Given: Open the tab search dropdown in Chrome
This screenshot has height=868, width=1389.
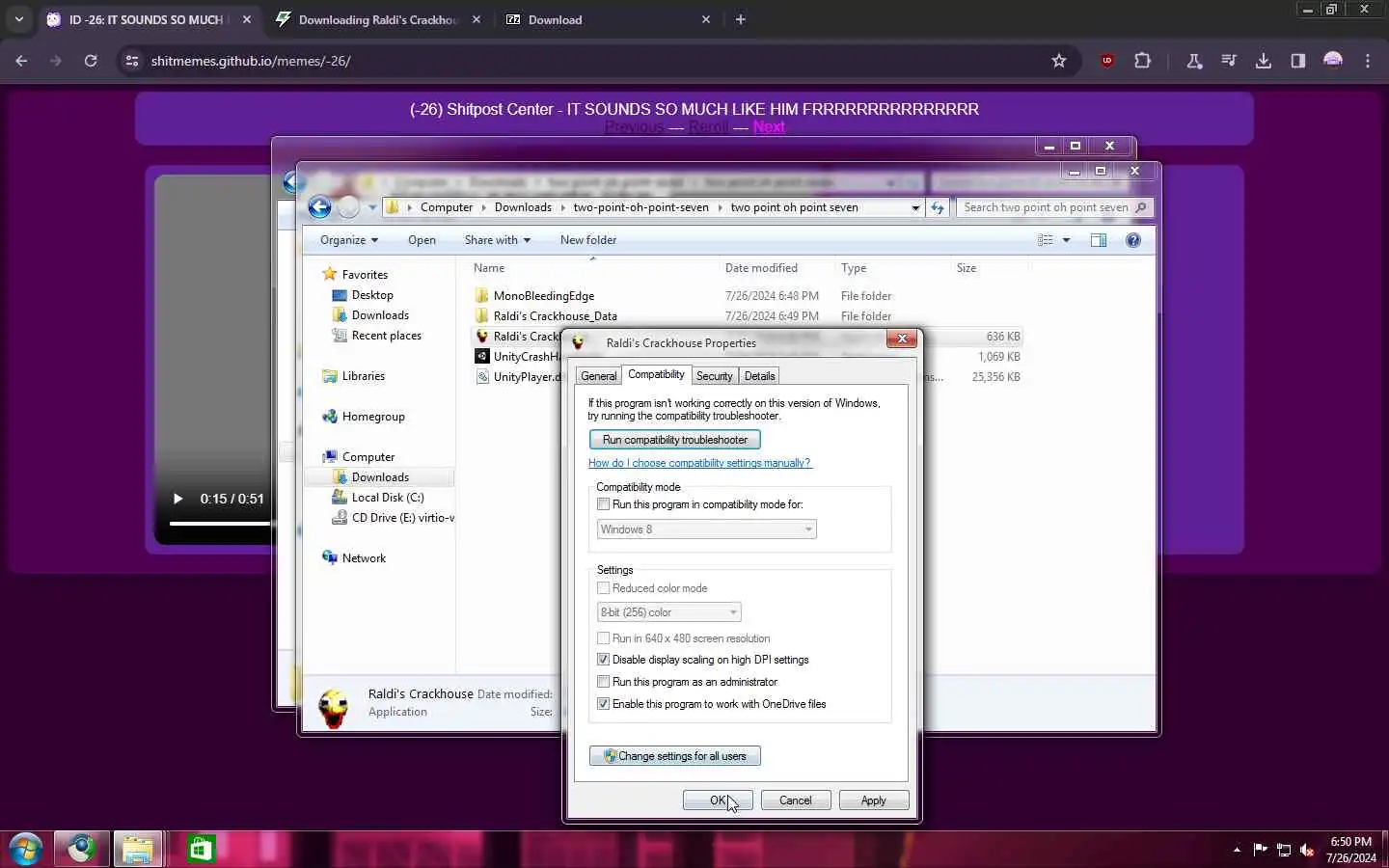Looking at the screenshot, I should tap(18, 19).
